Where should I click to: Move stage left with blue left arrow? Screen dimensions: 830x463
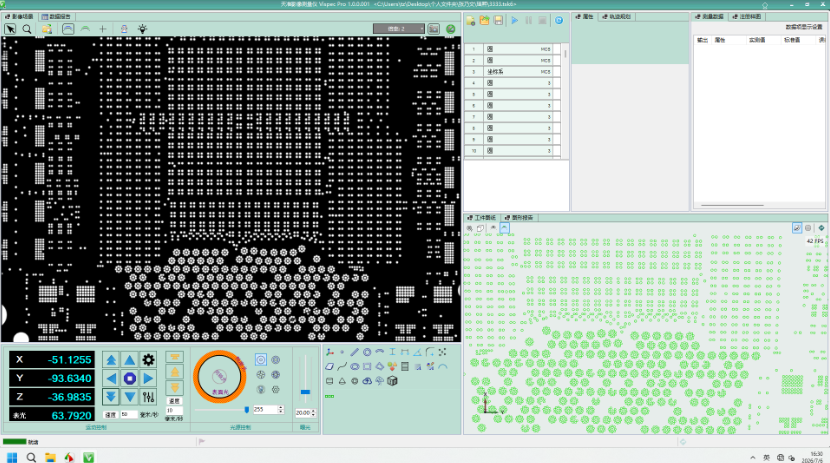[x=111, y=379]
